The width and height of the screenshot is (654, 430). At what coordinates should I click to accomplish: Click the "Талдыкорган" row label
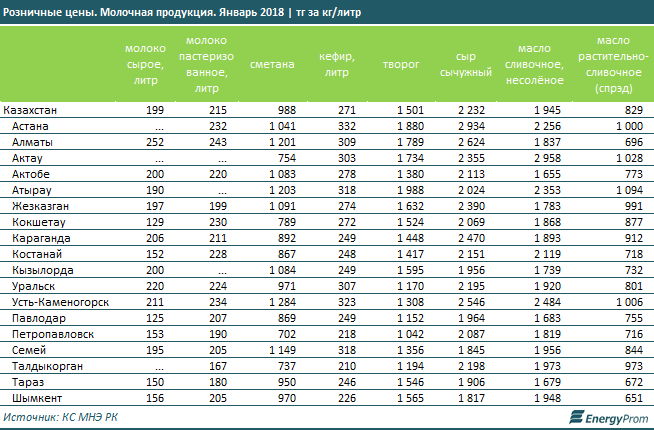[45, 367]
